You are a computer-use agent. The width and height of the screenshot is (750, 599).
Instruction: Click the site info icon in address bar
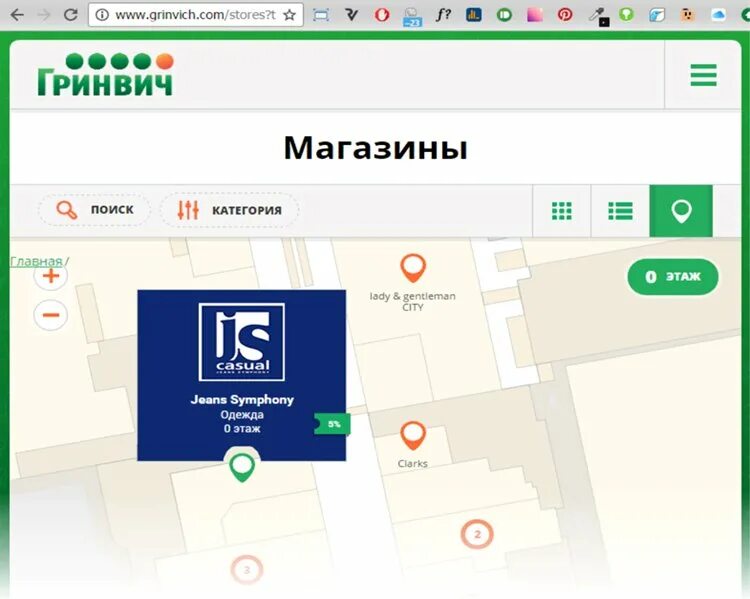pyautogui.click(x=102, y=15)
